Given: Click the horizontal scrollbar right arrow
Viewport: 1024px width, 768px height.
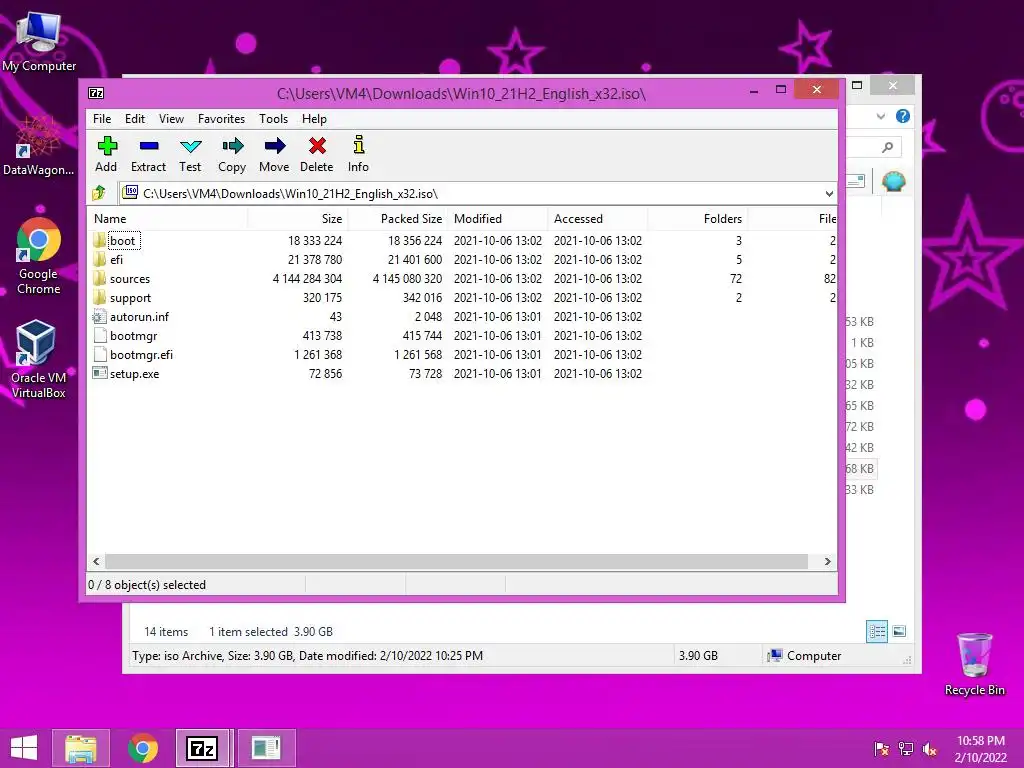Looking at the screenshot, I should coord(827,562).
